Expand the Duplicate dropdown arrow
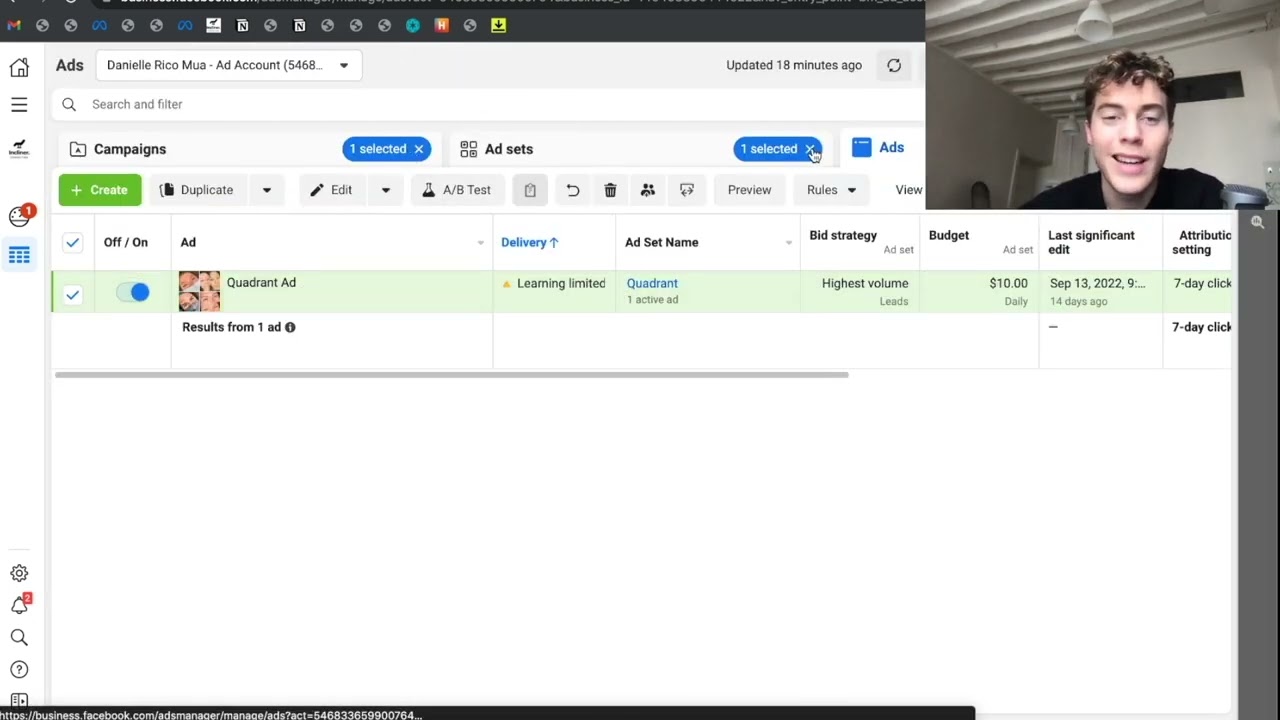Screen dimensions: 1280x720 pyautogui.click(x=266, y=190)
